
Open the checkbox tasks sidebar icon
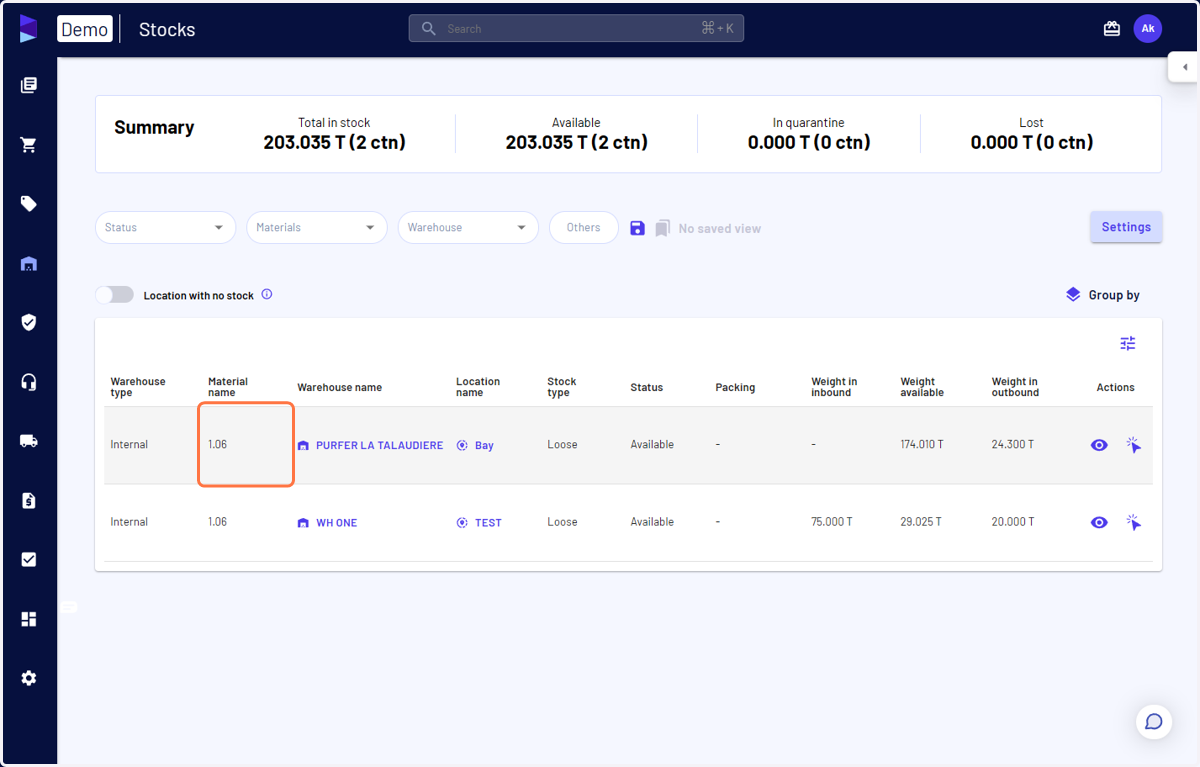29,559
